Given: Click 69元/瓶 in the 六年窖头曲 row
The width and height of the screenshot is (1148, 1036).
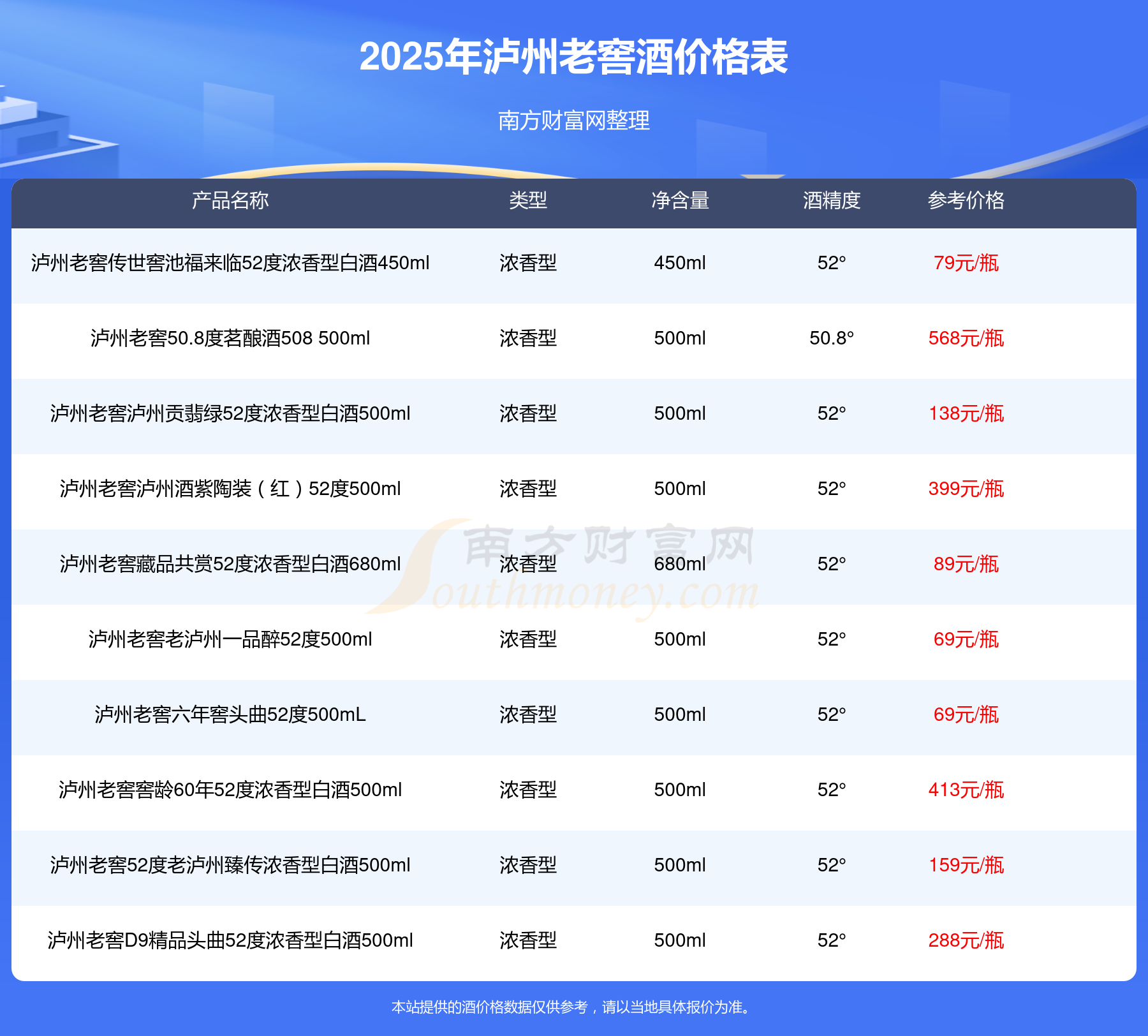Looking at the screenshot, I should (x=966, y=714).
